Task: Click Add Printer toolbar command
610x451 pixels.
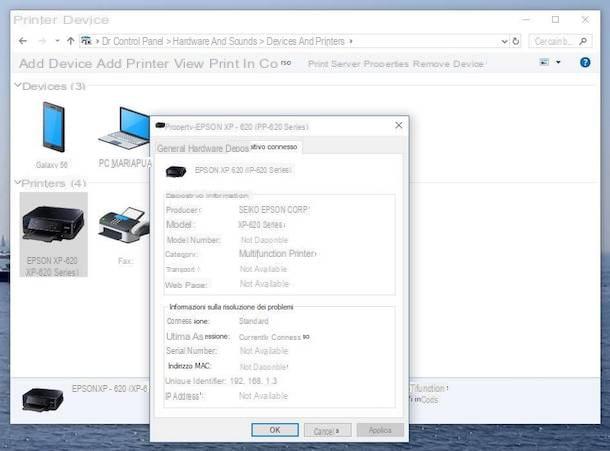Action: 133,63
